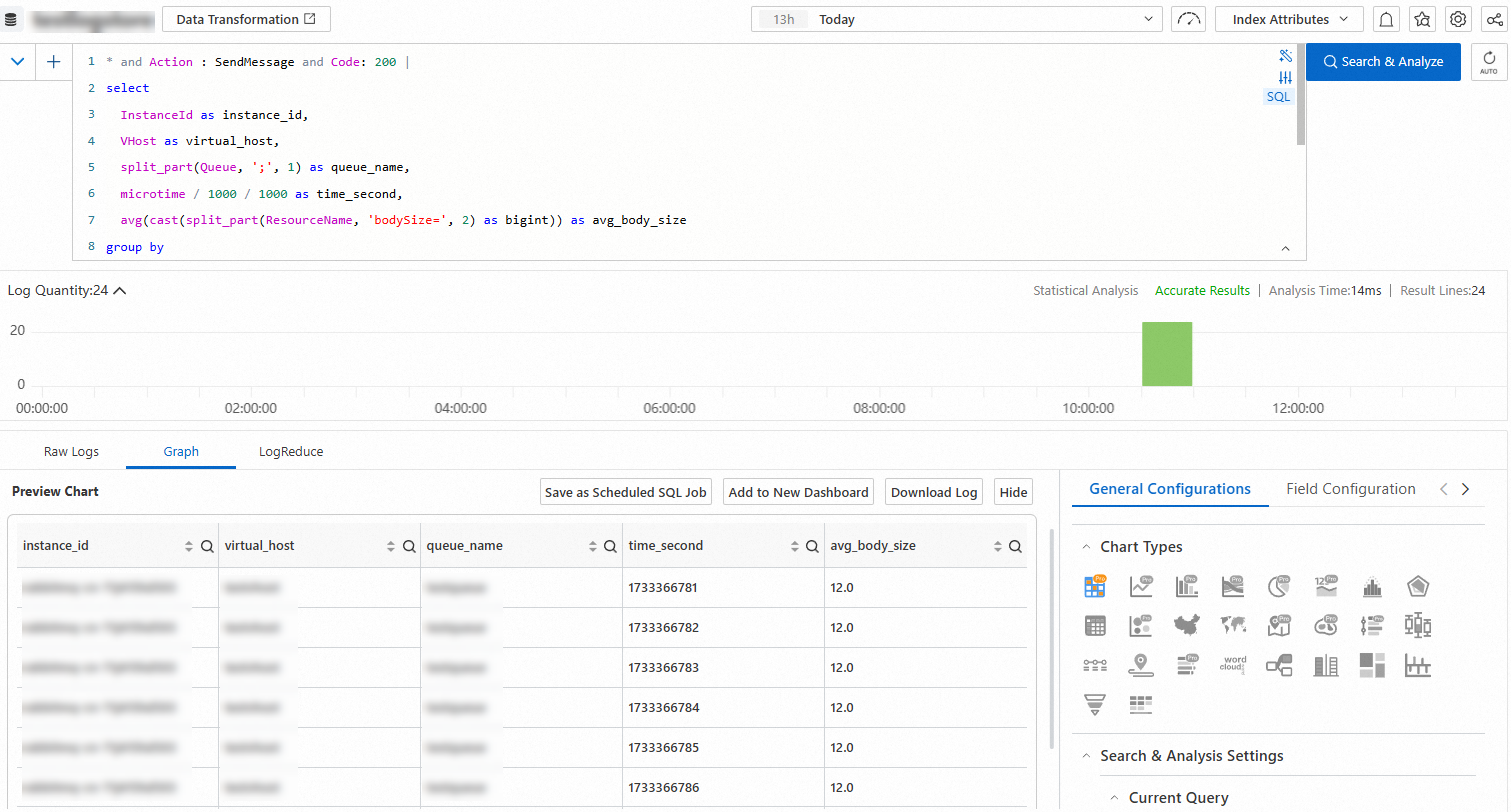
Task: Open query sliders settings icon in editor
Action: (x=1286, y=77)
